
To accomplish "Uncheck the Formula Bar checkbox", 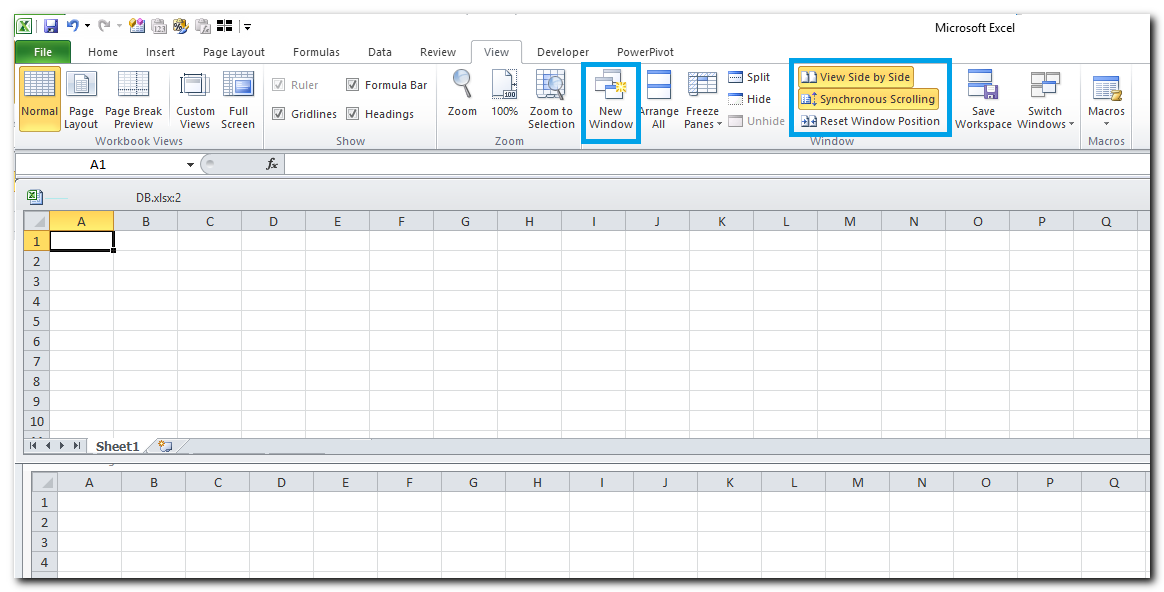I will click(353, 85).
